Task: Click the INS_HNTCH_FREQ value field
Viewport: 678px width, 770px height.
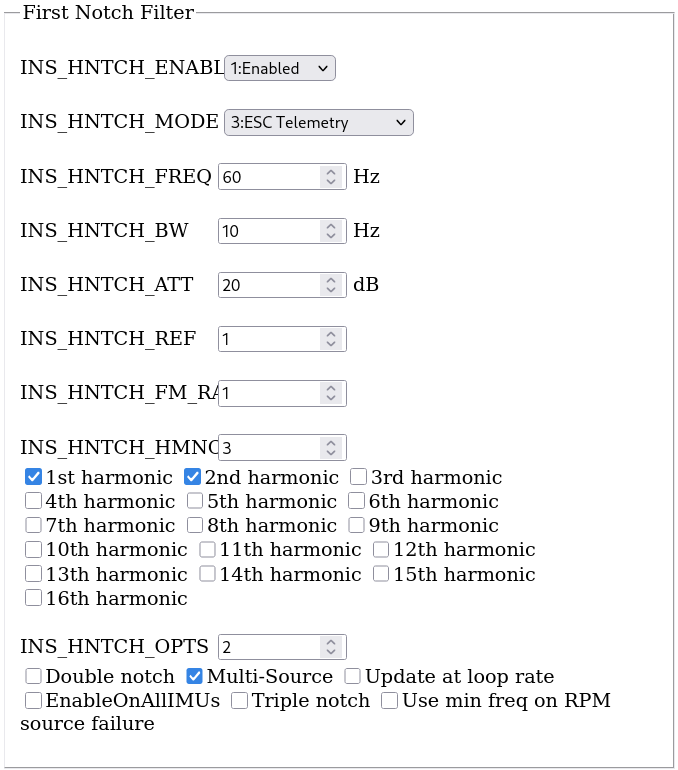Action: pyautogui.click(x=268, y=177)
